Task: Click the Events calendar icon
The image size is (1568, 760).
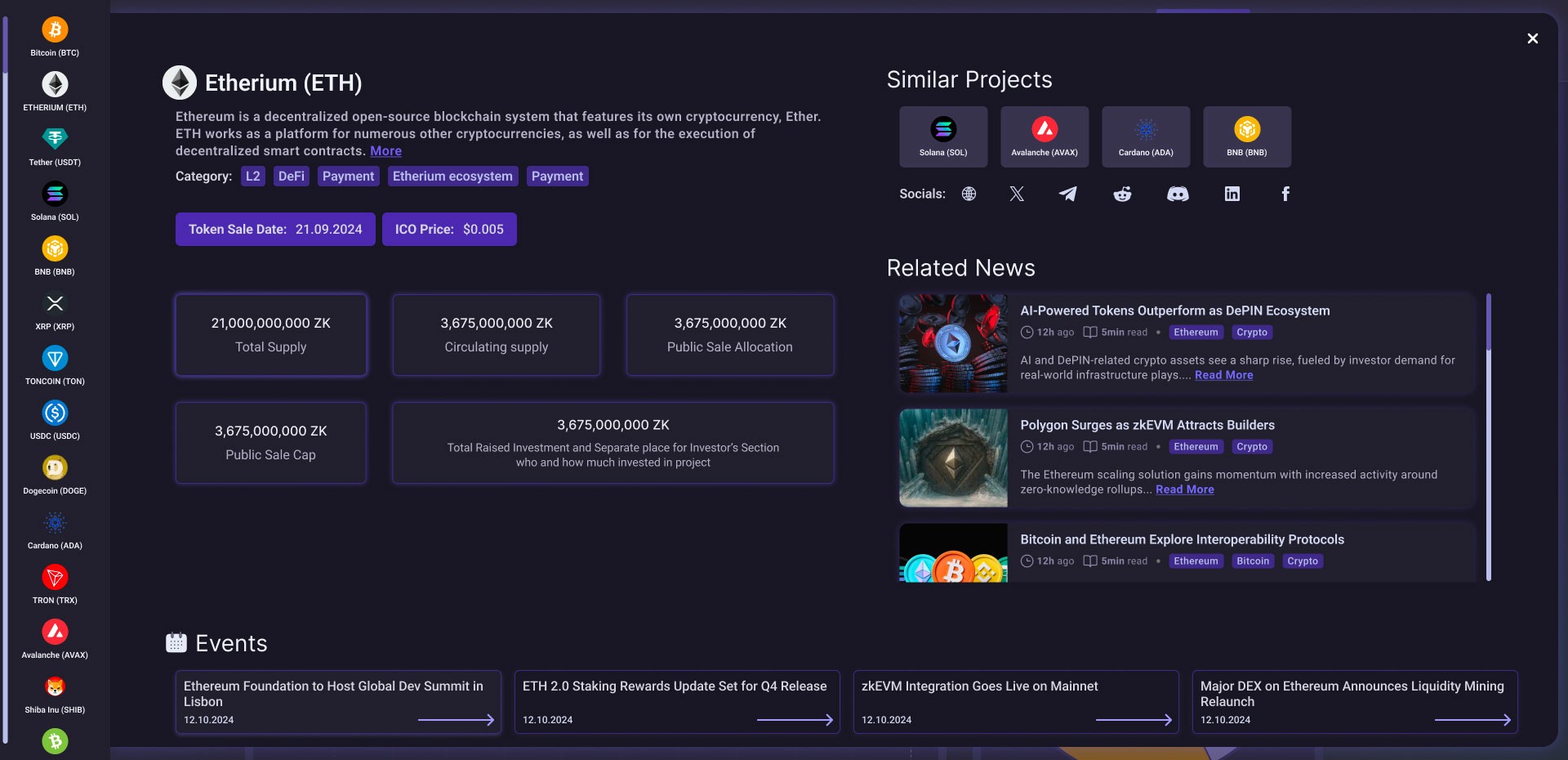Action: [176, 642]
